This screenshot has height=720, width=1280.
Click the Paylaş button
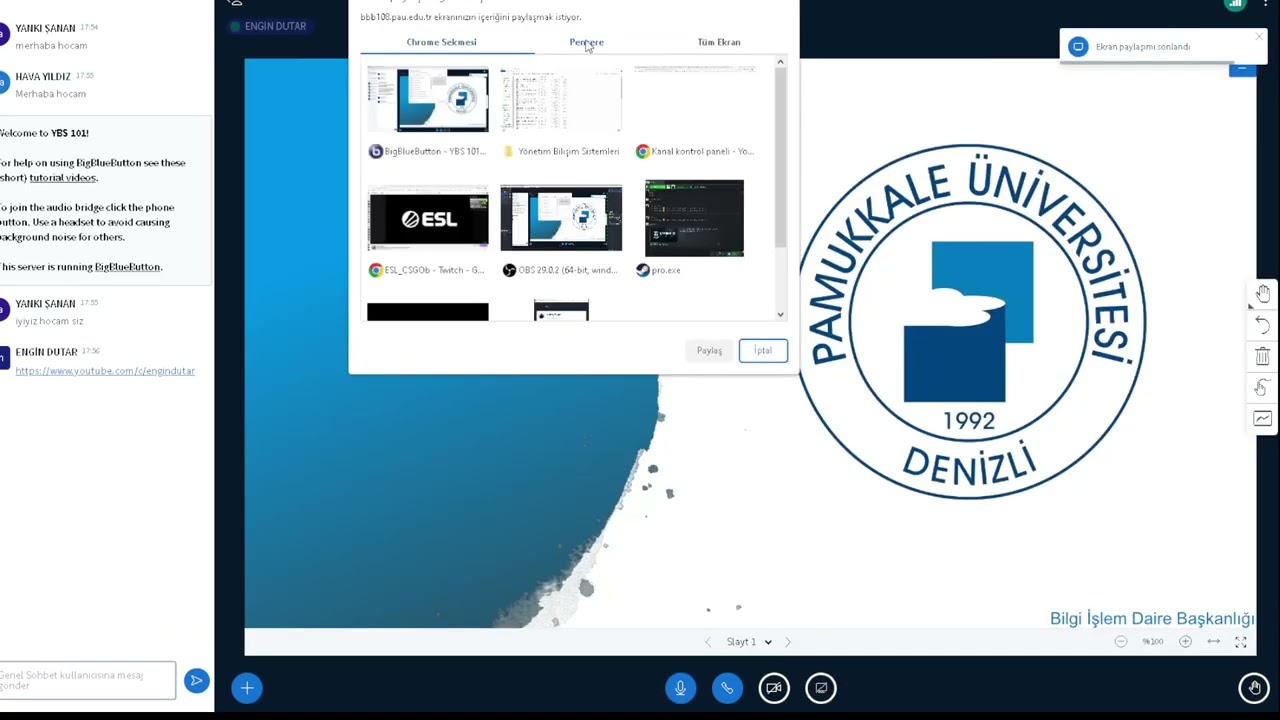709,351
